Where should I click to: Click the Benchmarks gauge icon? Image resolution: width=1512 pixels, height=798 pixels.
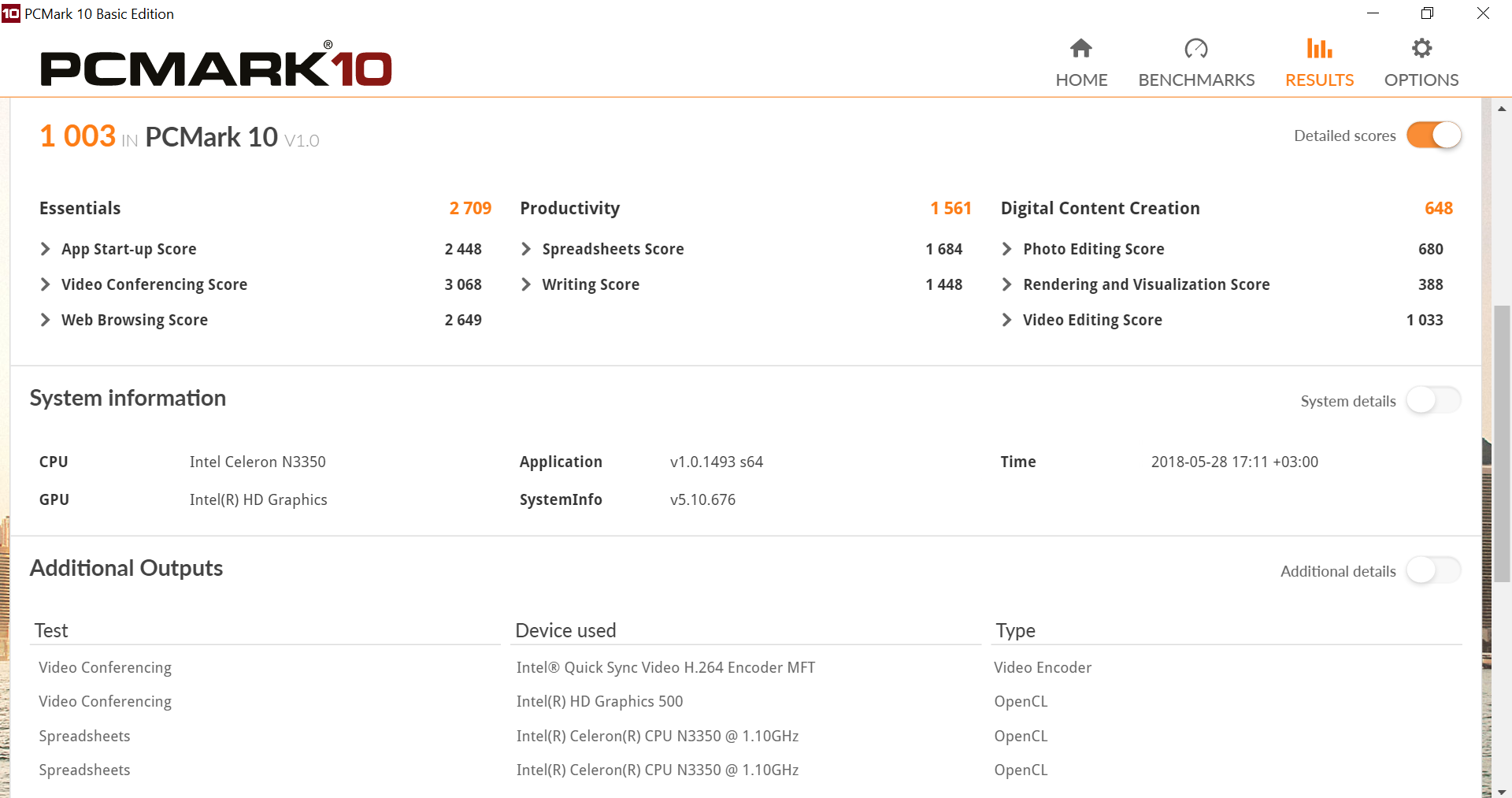click(x=1196, y=49)
